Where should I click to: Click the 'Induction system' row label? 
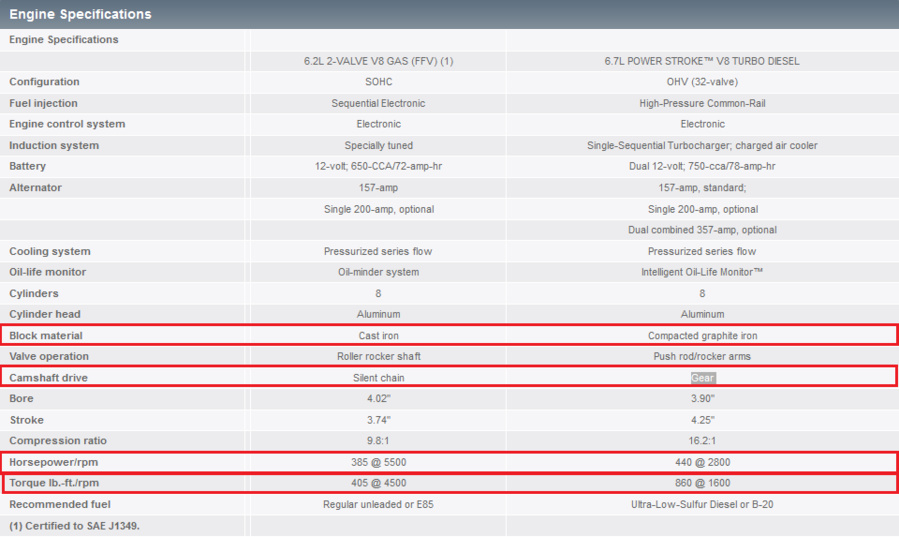54,146
